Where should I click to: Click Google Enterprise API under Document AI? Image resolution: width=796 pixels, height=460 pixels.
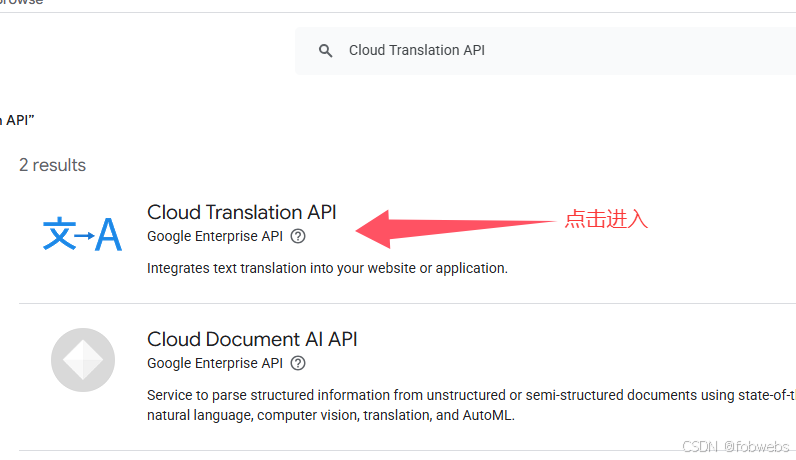click(215, 363)
